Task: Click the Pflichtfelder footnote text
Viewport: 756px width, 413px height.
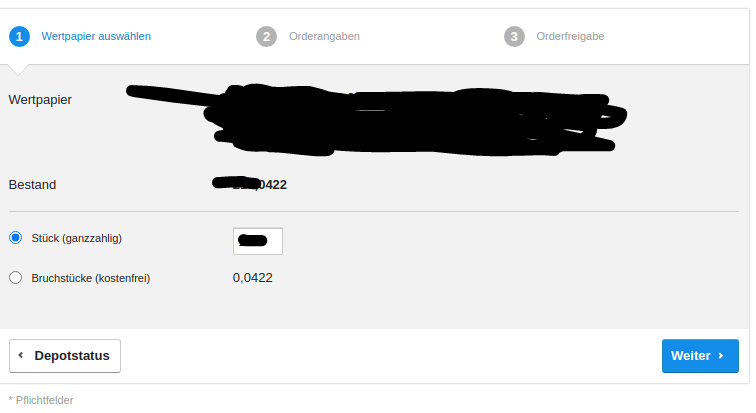Action: (x=41, y=400)
